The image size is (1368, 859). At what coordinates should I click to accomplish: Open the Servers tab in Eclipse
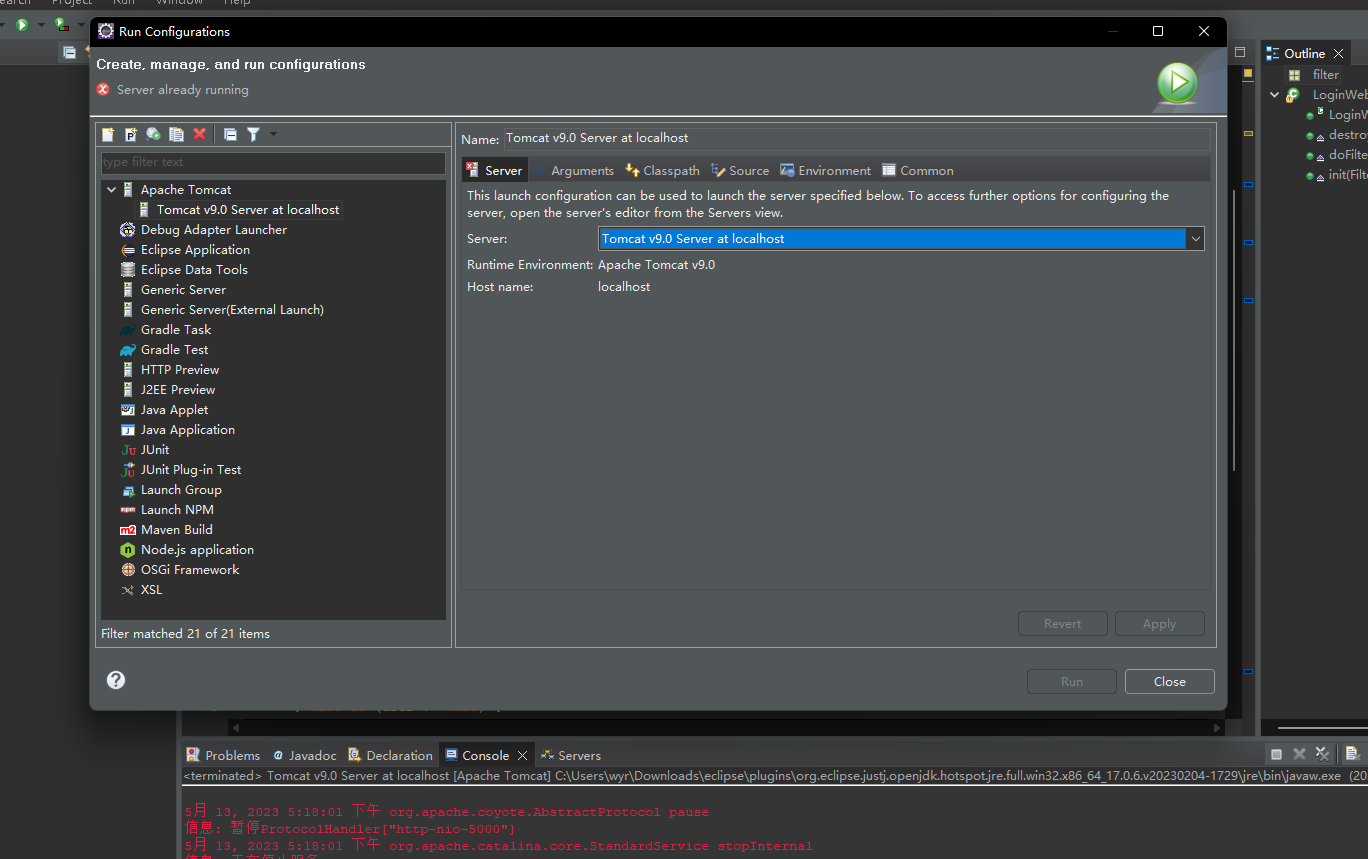(x=571, y=755)
